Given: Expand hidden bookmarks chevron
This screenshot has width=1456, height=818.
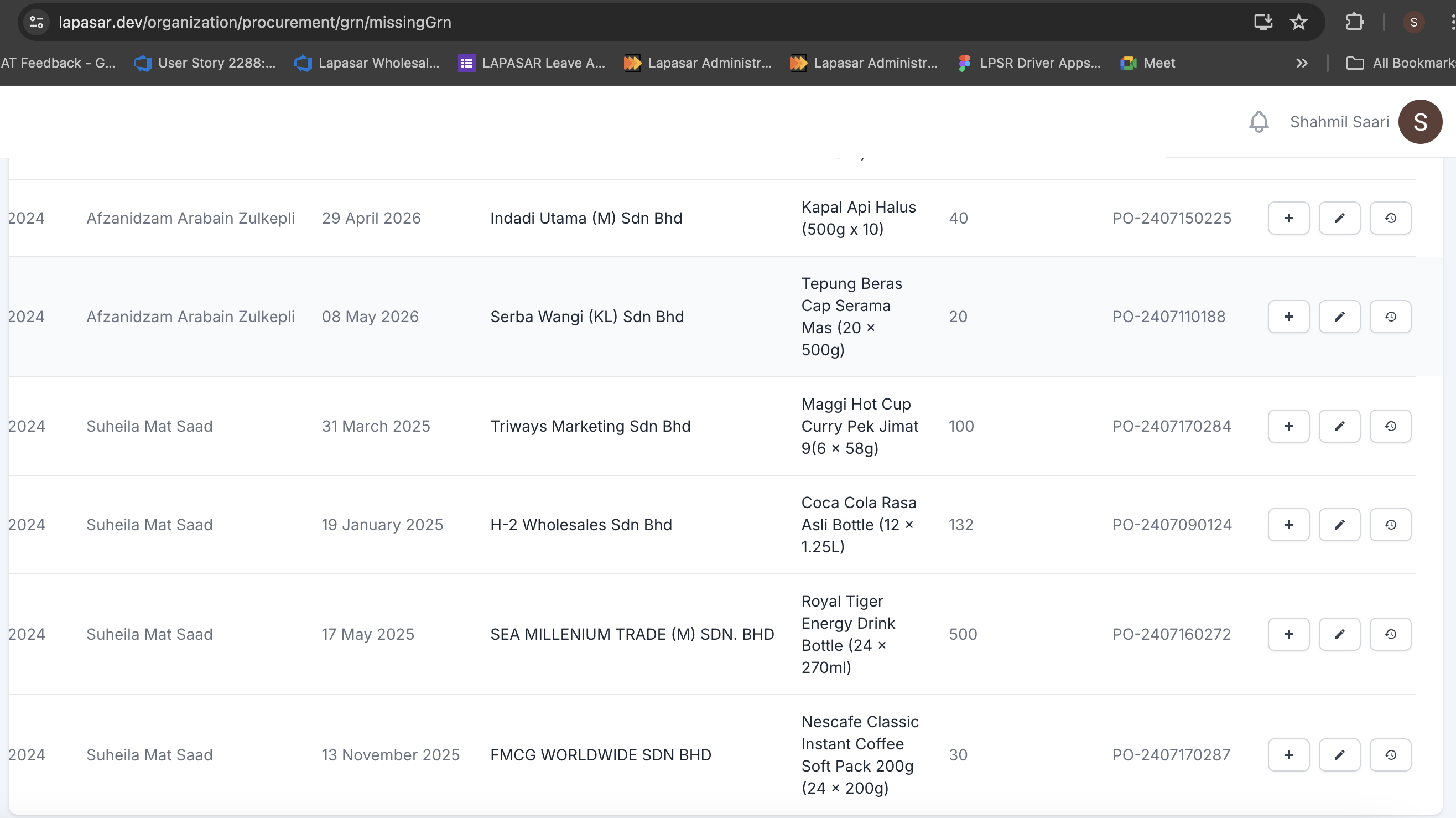Looking at the screenshot, I should (1302, 63).
